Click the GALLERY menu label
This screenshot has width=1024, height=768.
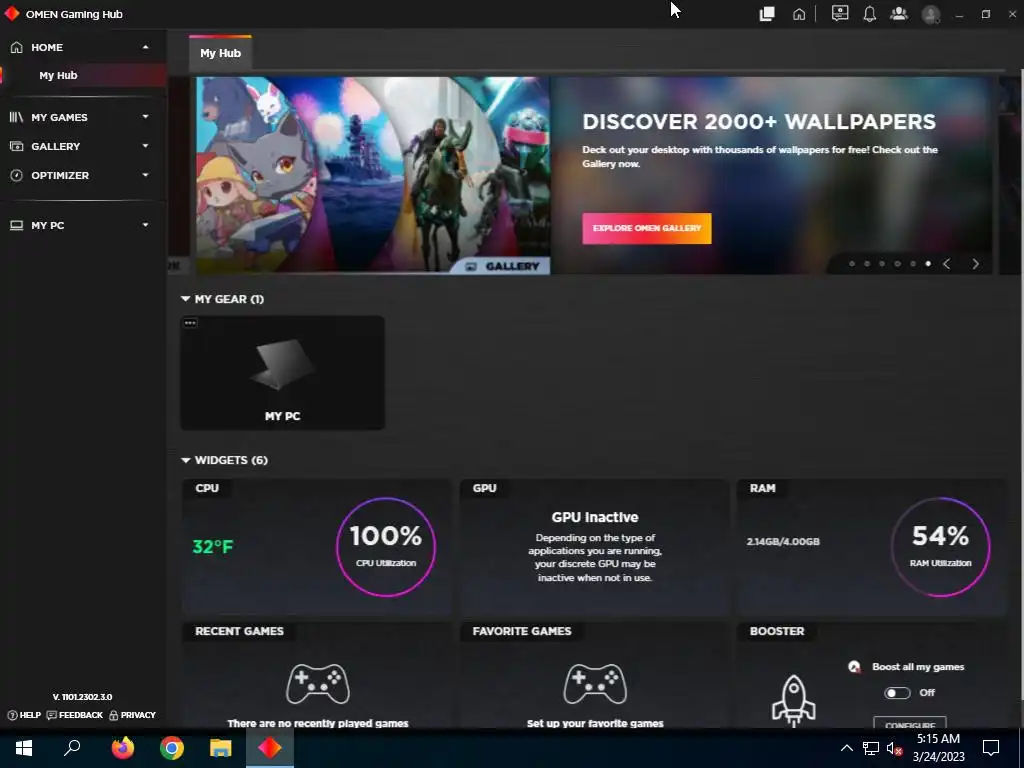(x=56, y=146)
